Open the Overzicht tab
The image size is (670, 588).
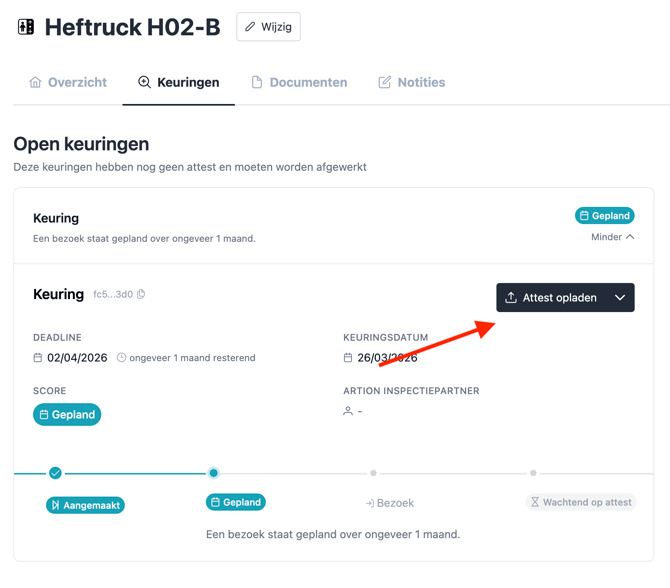[68, 82]
